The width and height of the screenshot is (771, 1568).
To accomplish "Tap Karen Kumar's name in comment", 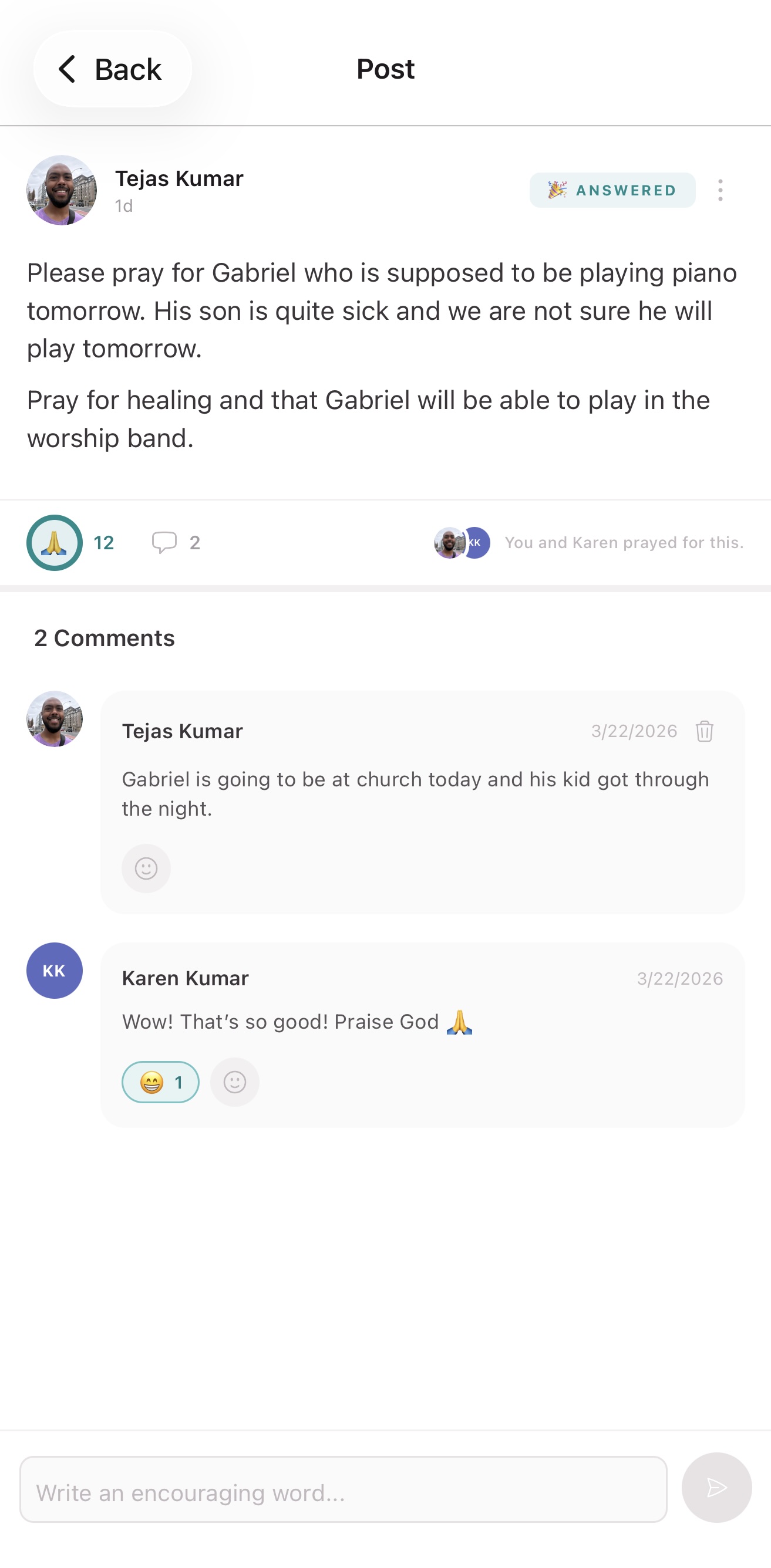I will [x=185, y=978].
